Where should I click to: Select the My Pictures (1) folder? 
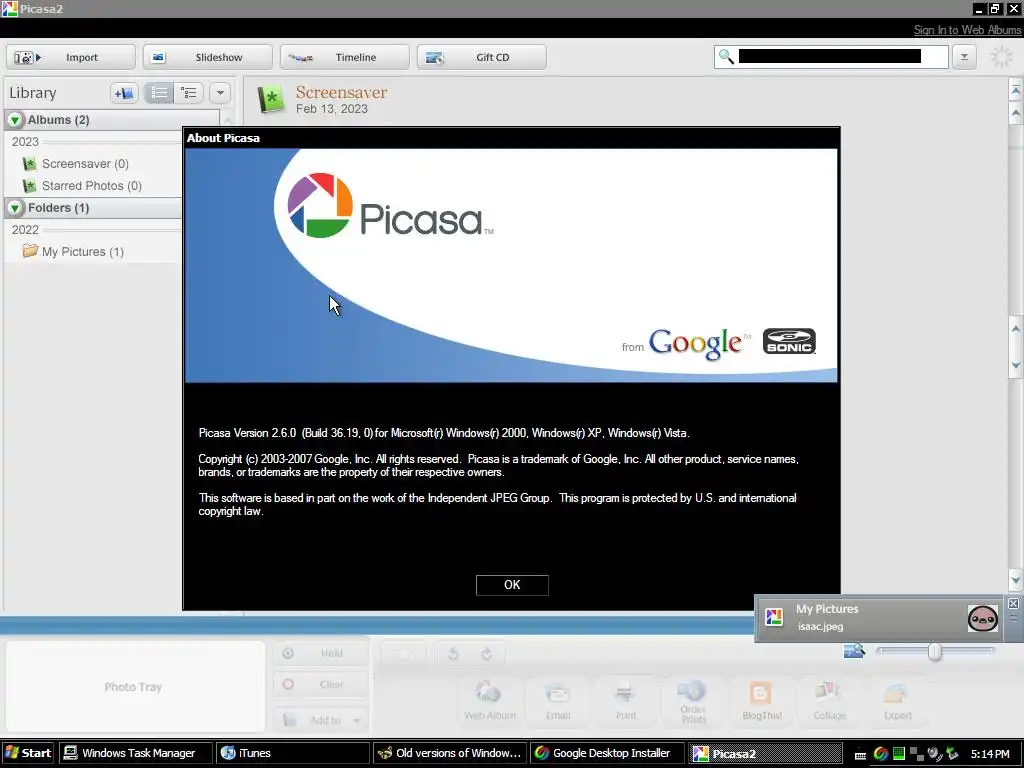click(82, 251)
